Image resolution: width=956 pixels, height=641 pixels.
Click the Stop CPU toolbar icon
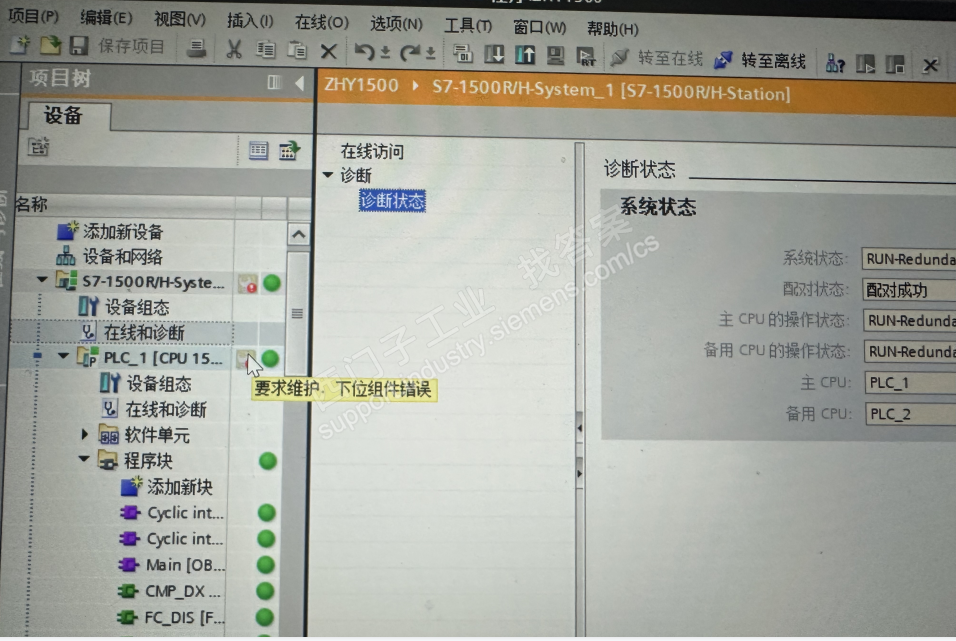pyautogui.click(x=894, y=64)
